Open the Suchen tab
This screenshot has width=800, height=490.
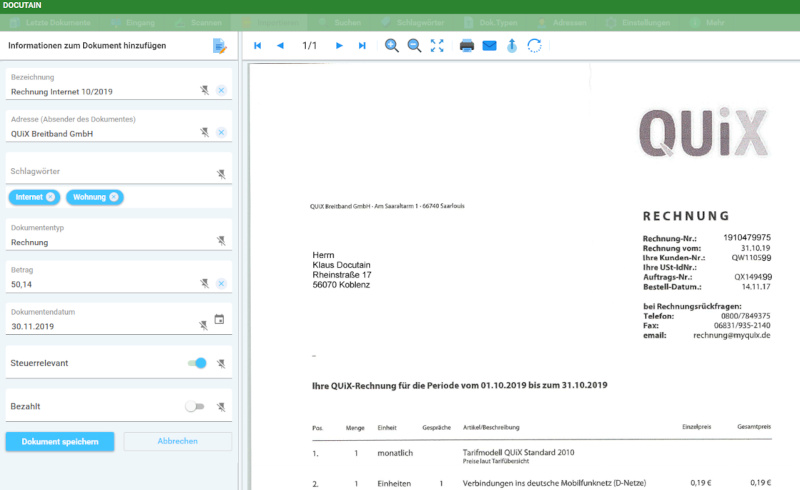[x=341, y=22]
